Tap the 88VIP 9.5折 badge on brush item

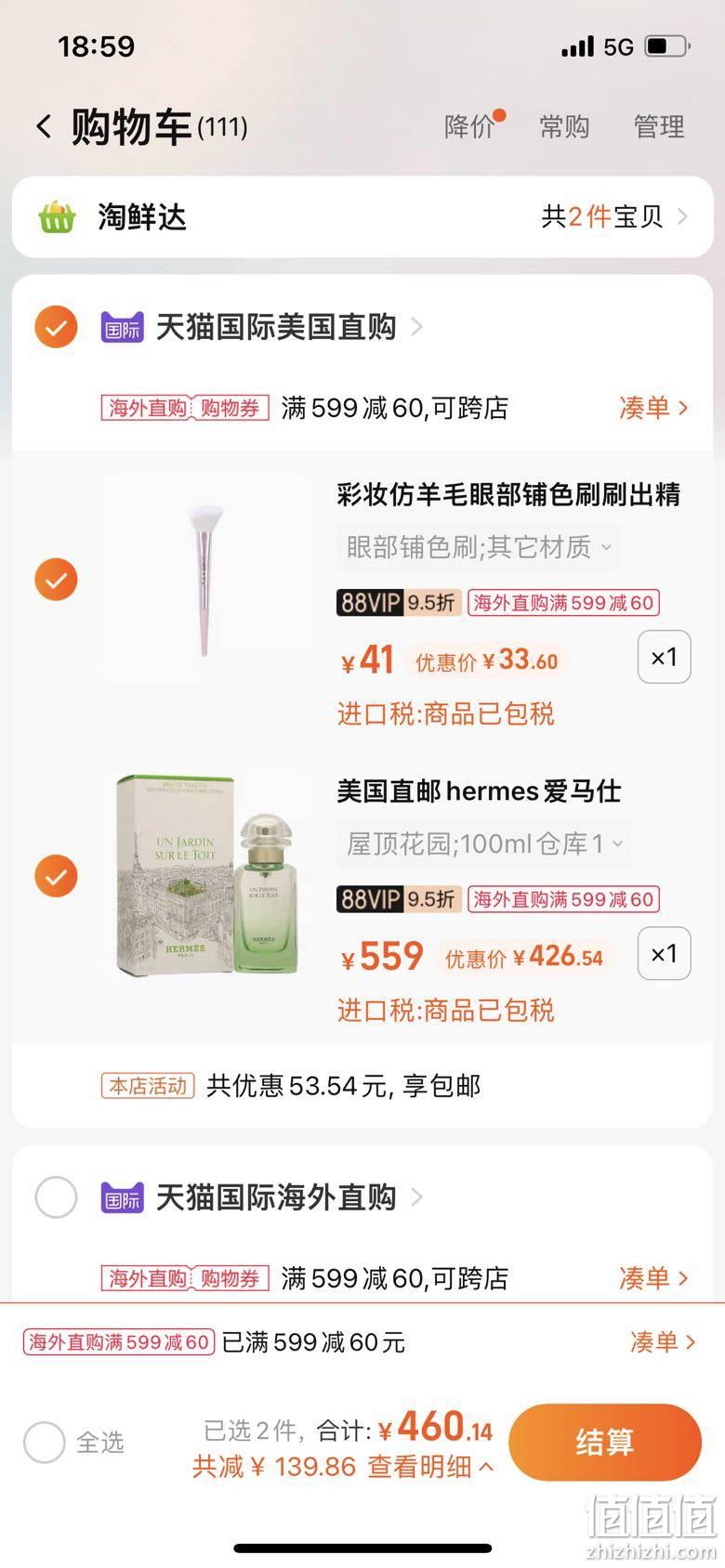399,602
